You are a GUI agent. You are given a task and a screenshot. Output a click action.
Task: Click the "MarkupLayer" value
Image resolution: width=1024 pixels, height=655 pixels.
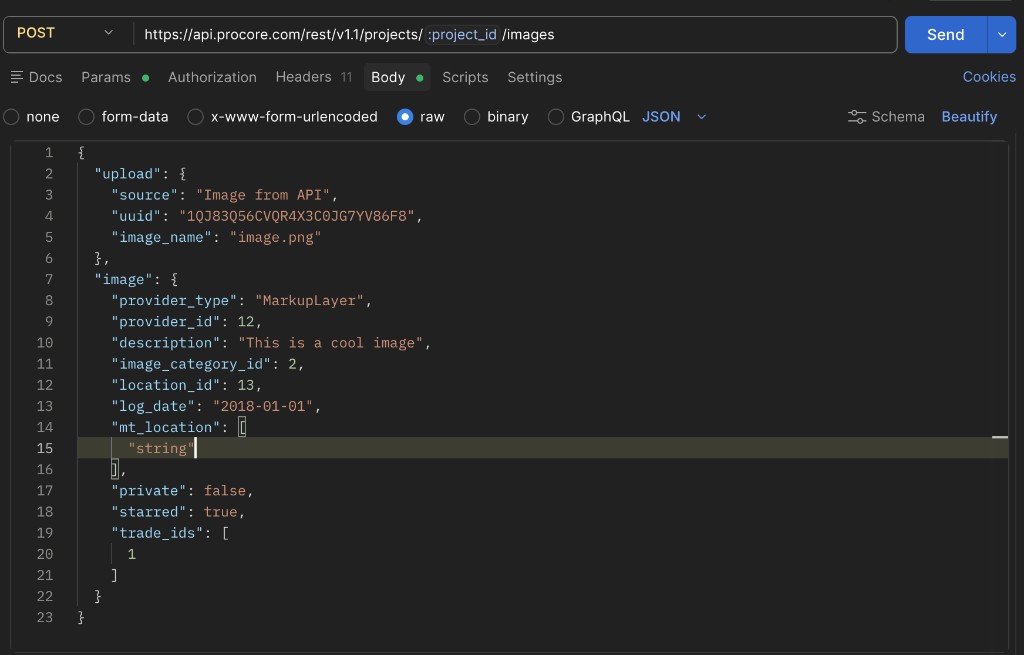(x=309, y=300)
